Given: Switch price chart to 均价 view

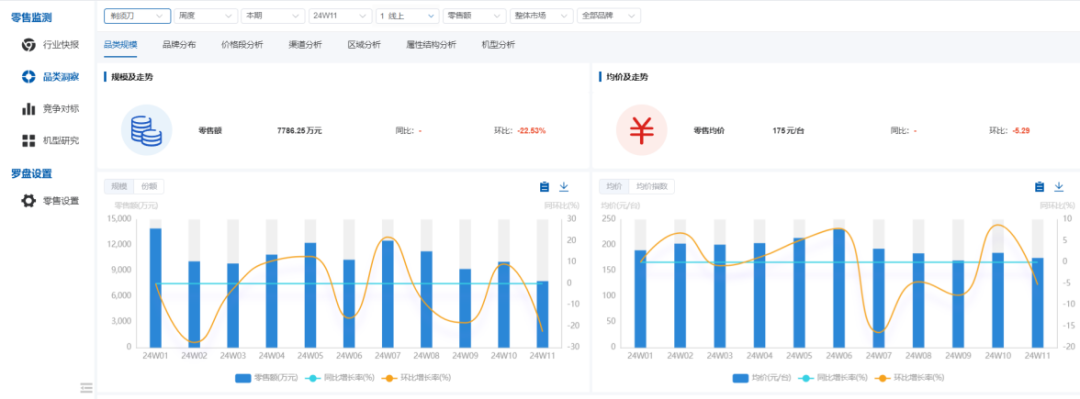Looking at the screenshot, I should 614,186.
